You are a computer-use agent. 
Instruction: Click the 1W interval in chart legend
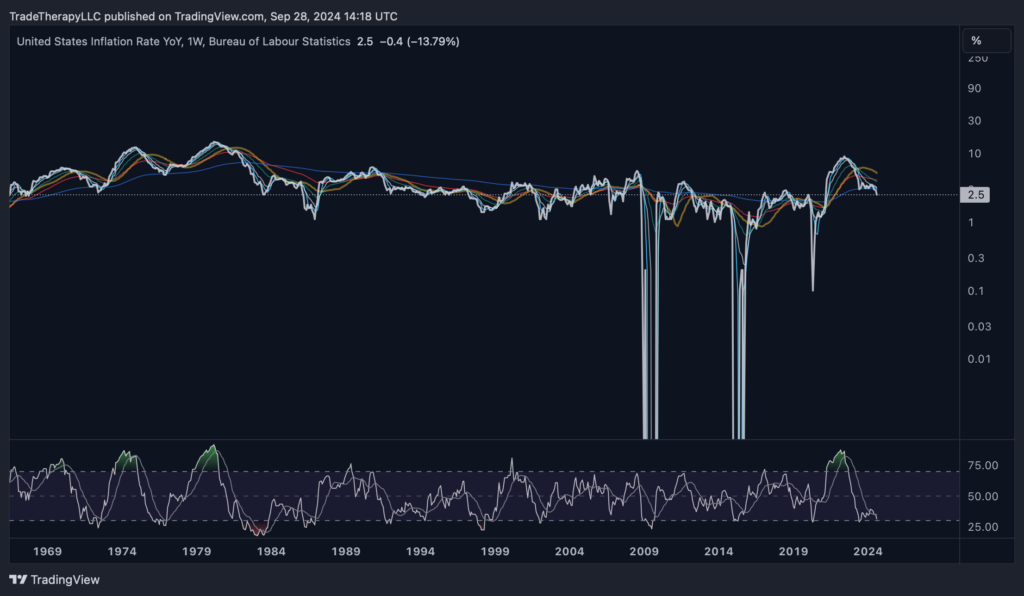(x=195, y=41)
